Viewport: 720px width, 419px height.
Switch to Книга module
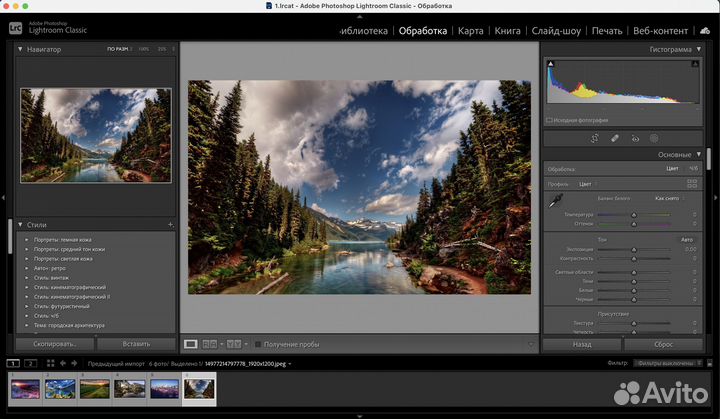(x=507, y=31)
